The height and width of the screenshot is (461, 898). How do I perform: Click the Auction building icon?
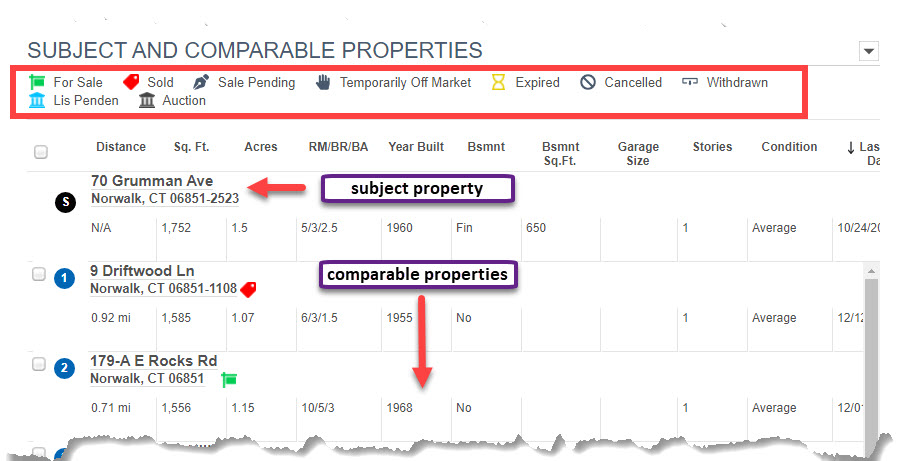(147, 100)
